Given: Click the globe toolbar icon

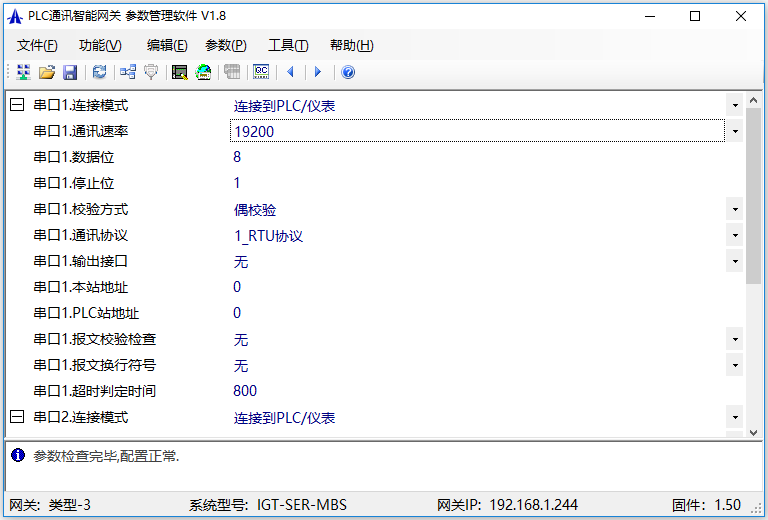Looking at the screenshot, I should click(x=204, y=72).
